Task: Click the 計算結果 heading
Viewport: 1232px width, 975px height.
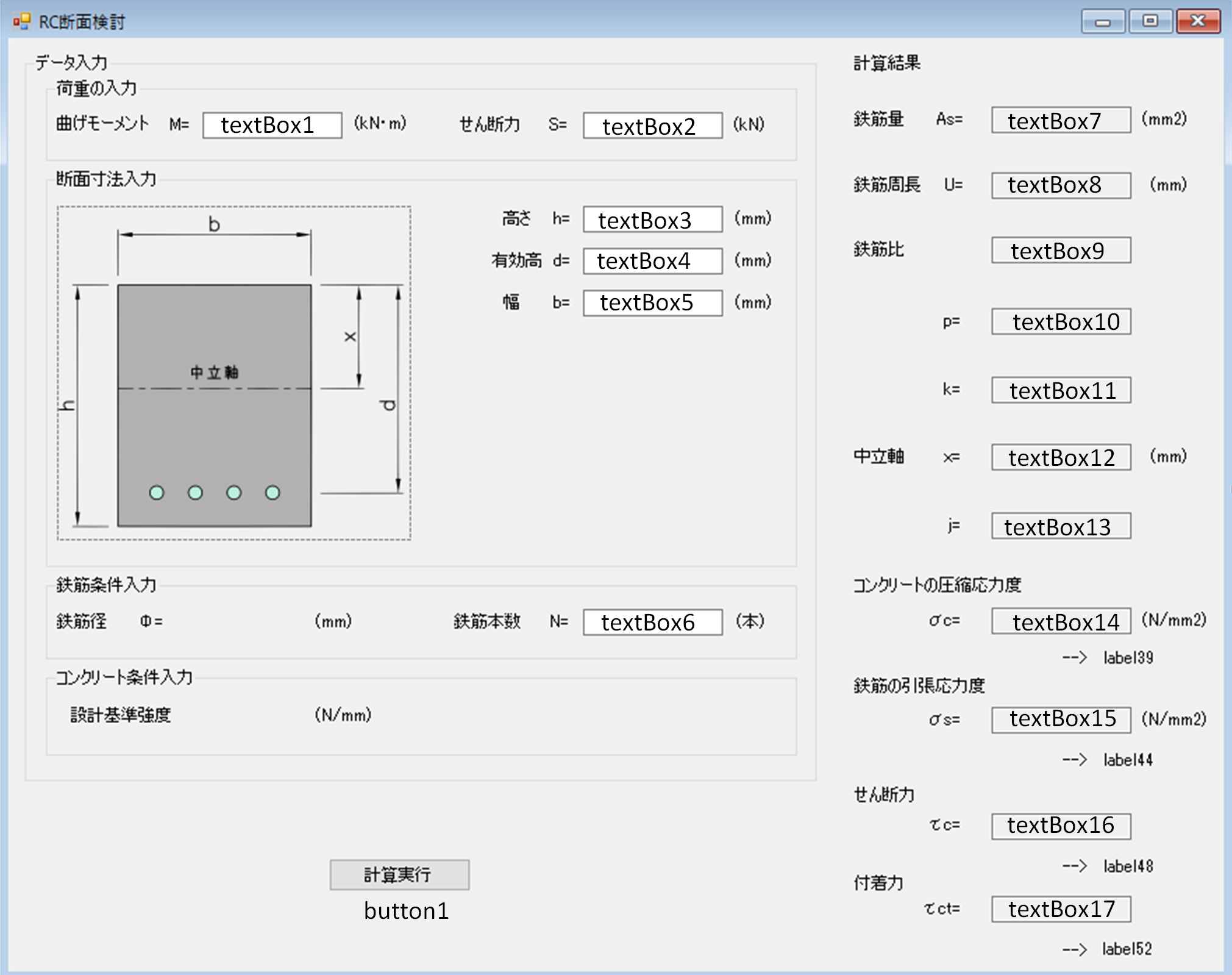Action: (887, 63)
